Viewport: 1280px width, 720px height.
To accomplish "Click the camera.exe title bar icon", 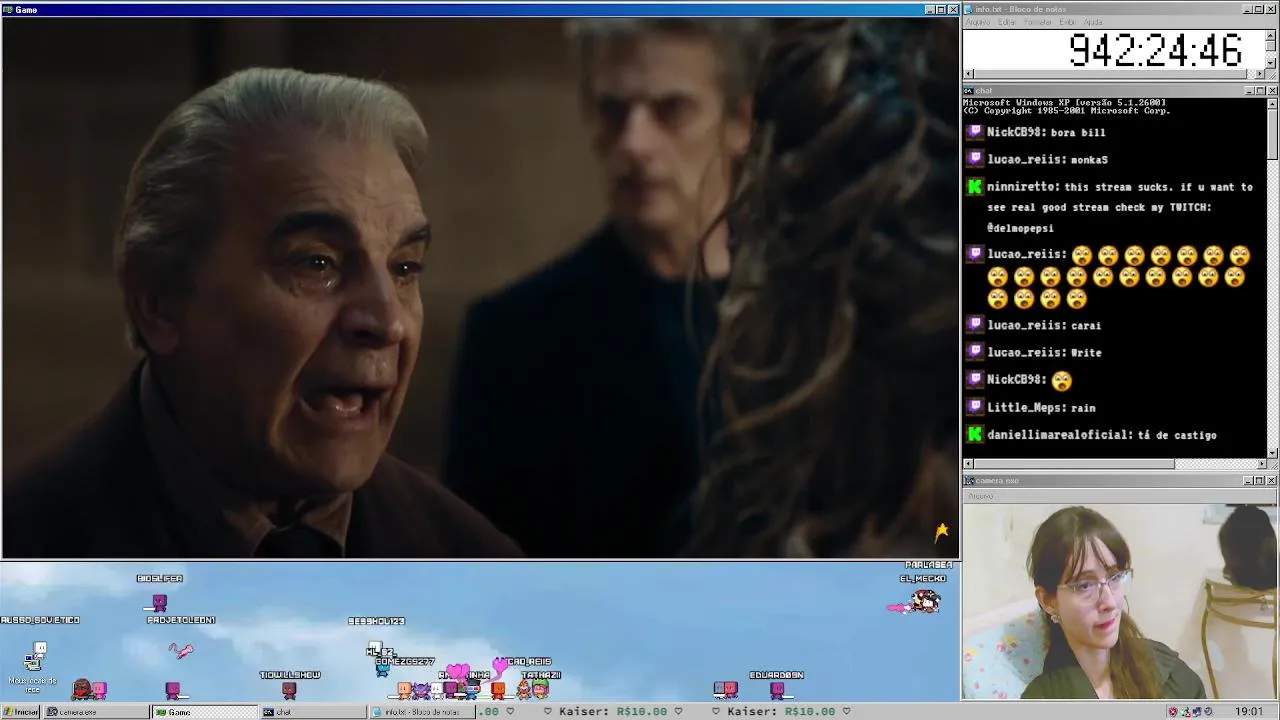I will click(969, 481).
